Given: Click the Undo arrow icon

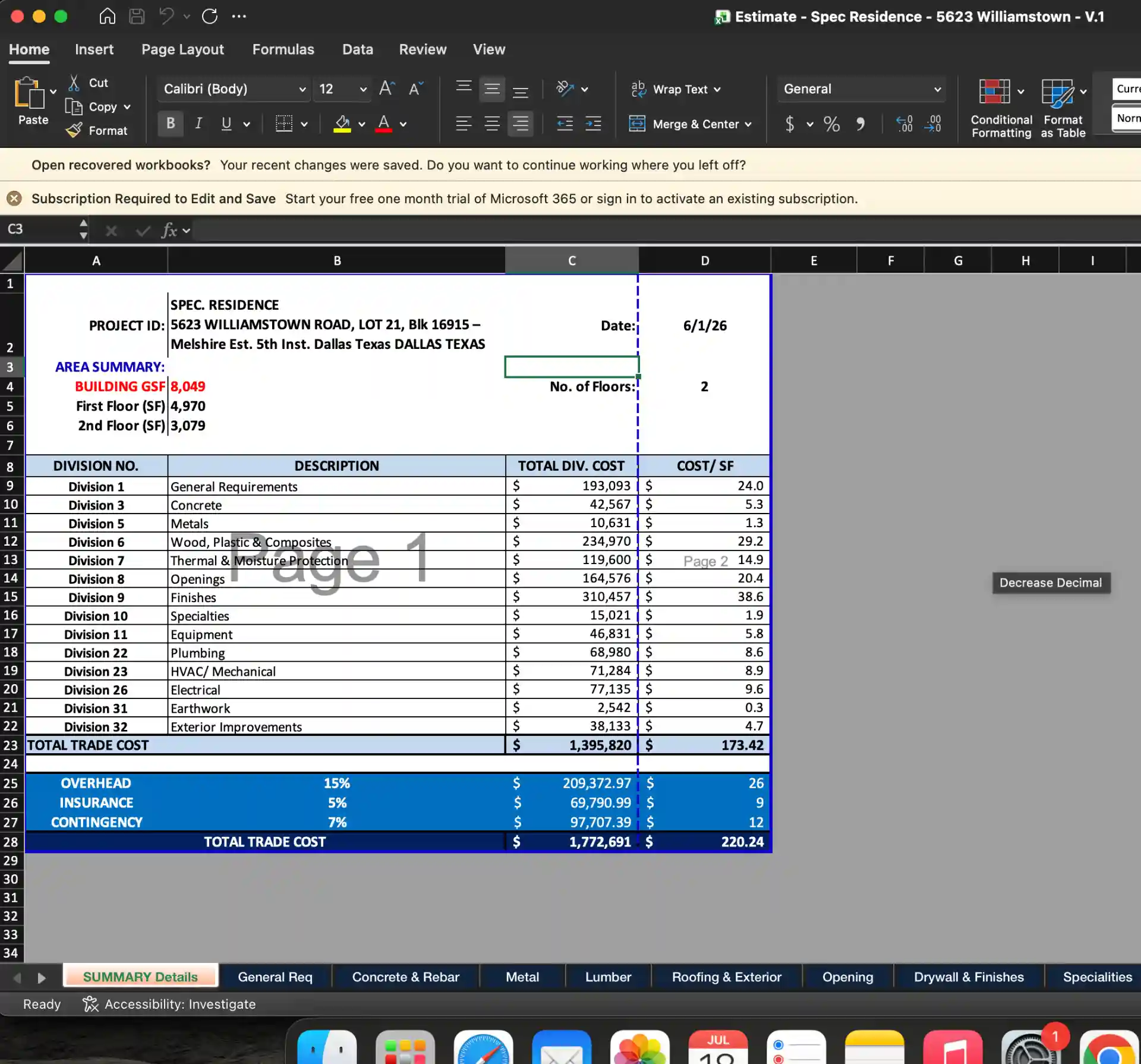Looking at the screenshot, I should (166, 16).
